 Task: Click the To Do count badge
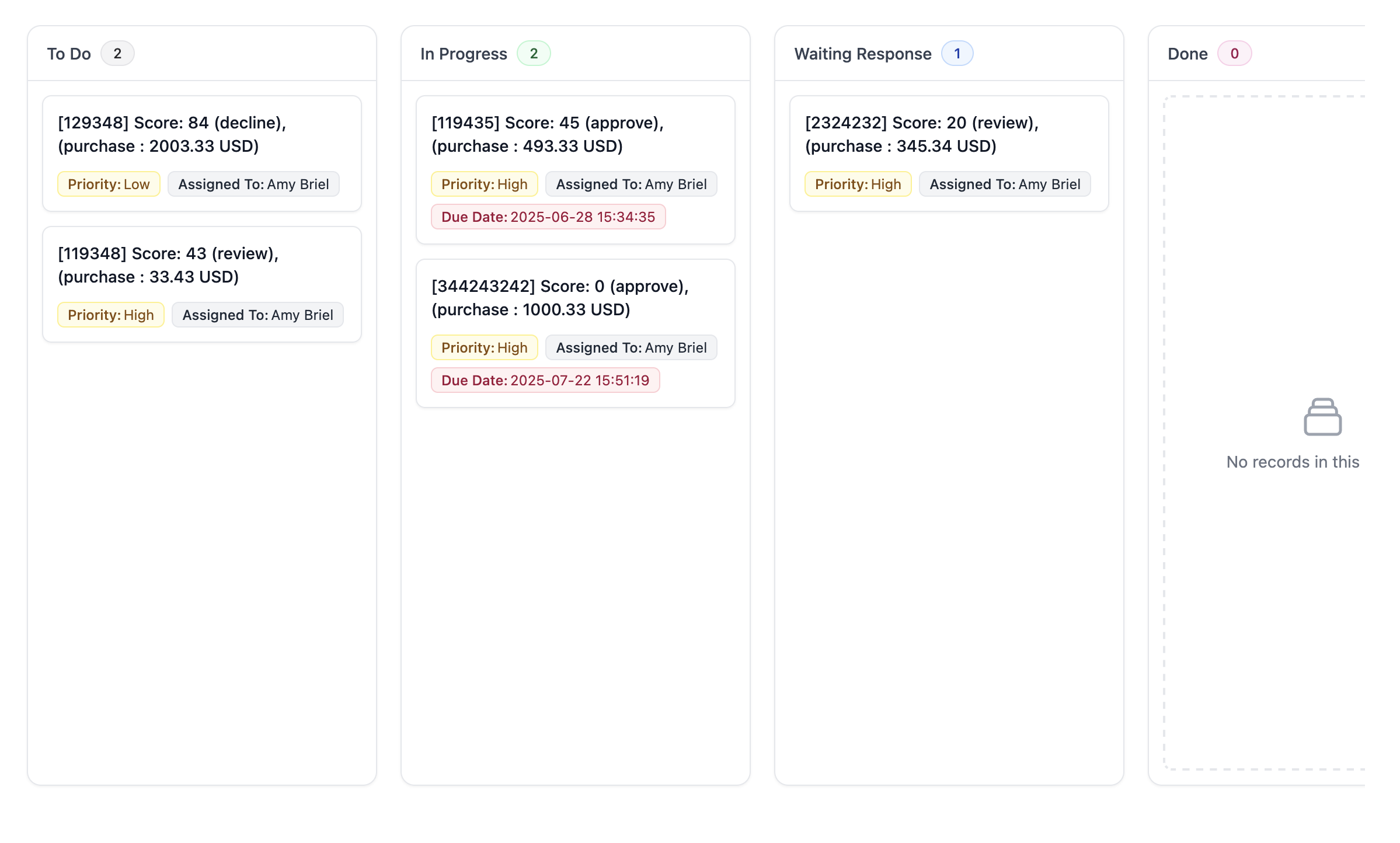(x=117, y=54)
